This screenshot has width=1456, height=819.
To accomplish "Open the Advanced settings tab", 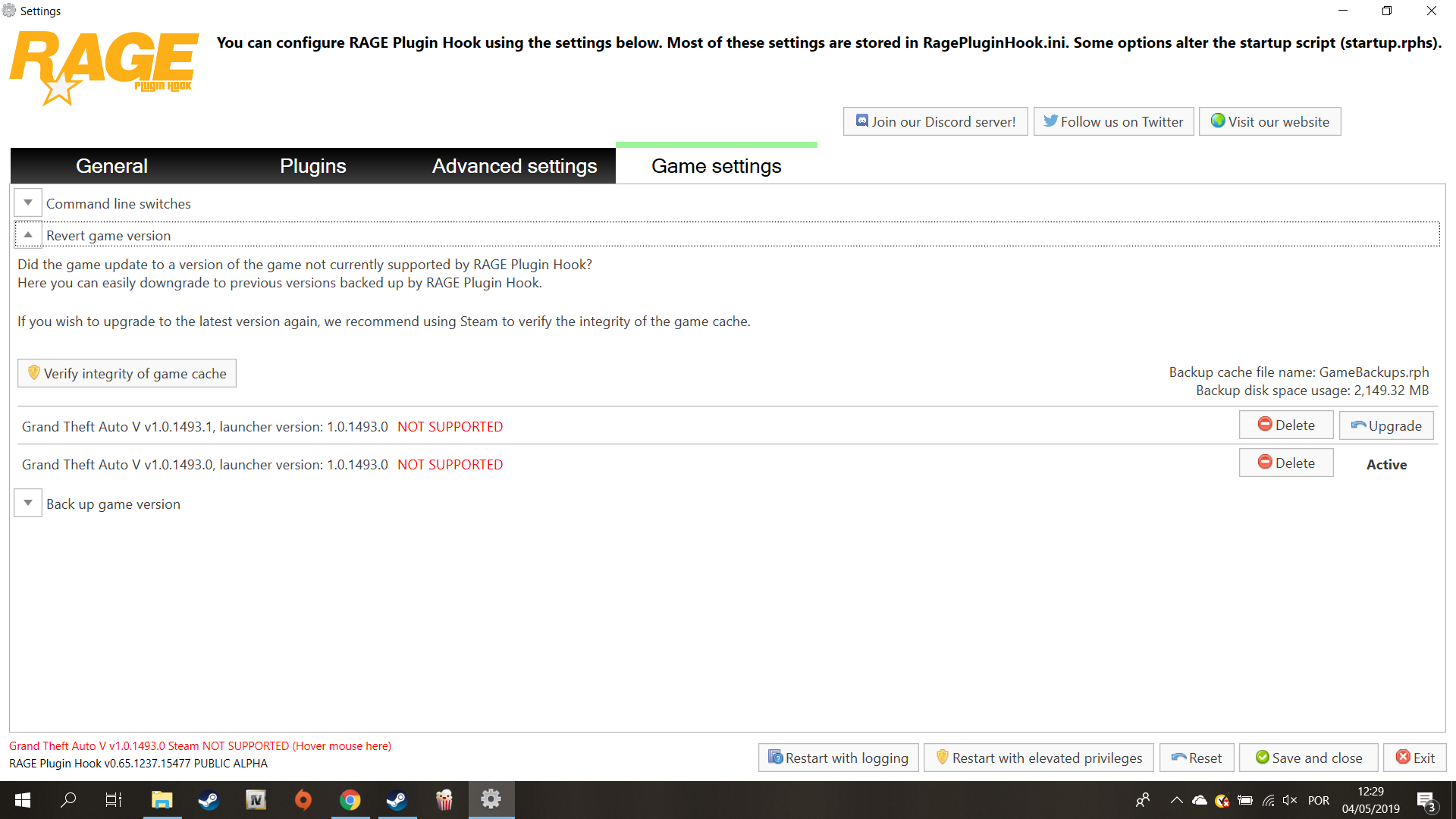I will pos(514,166).
